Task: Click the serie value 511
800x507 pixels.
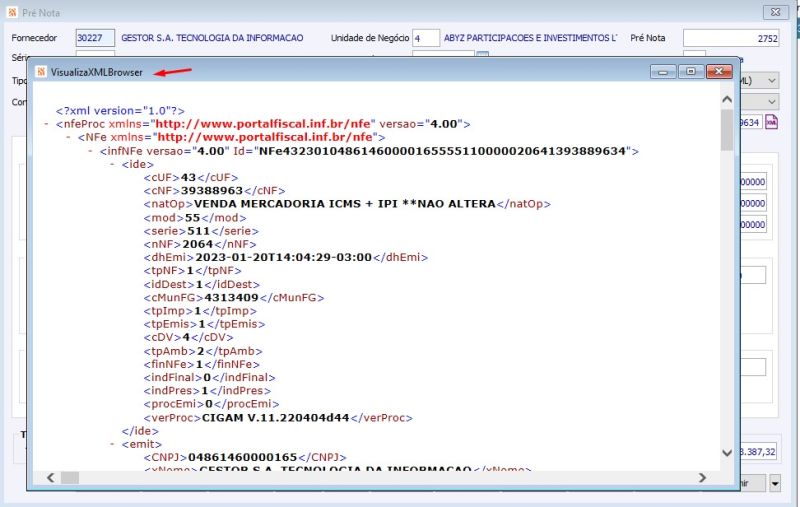Action: [x=198, y=231]
